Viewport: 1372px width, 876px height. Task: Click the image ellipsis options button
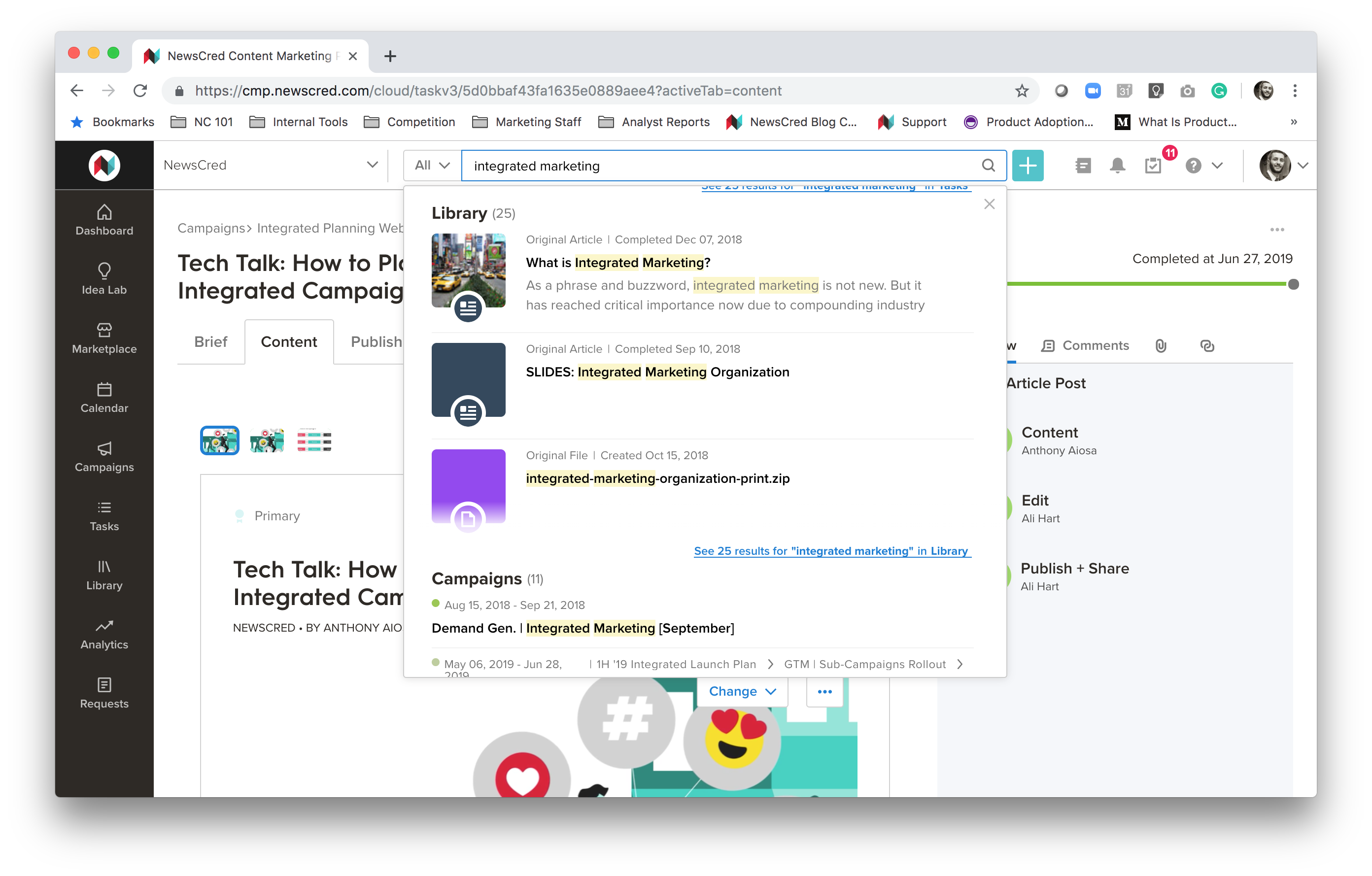[x=824, y=691]
